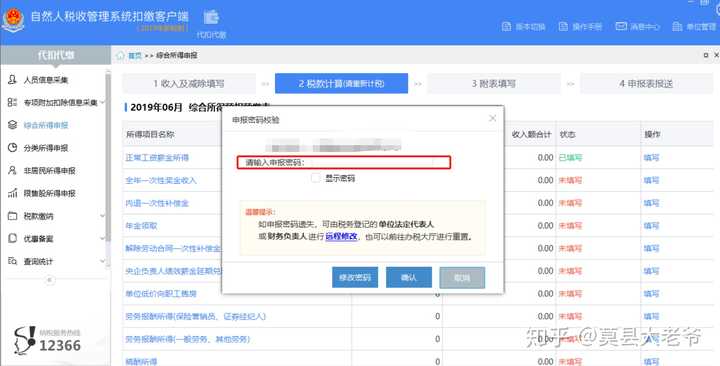The image size is (720, 366).
Task: Open the 年金领取 row link
Action: click(x=141, y=225)
